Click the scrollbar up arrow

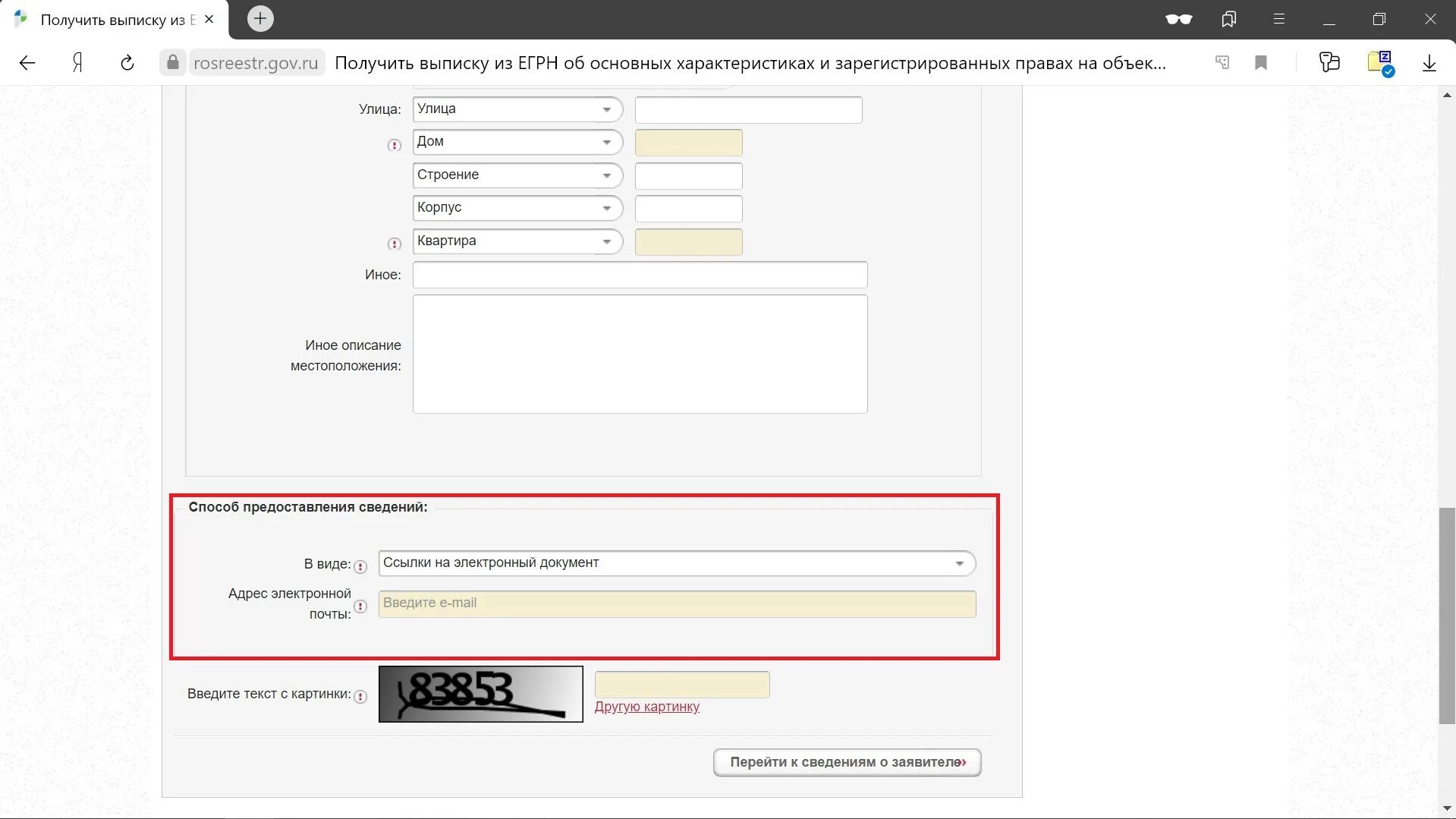click(1447, 94)
